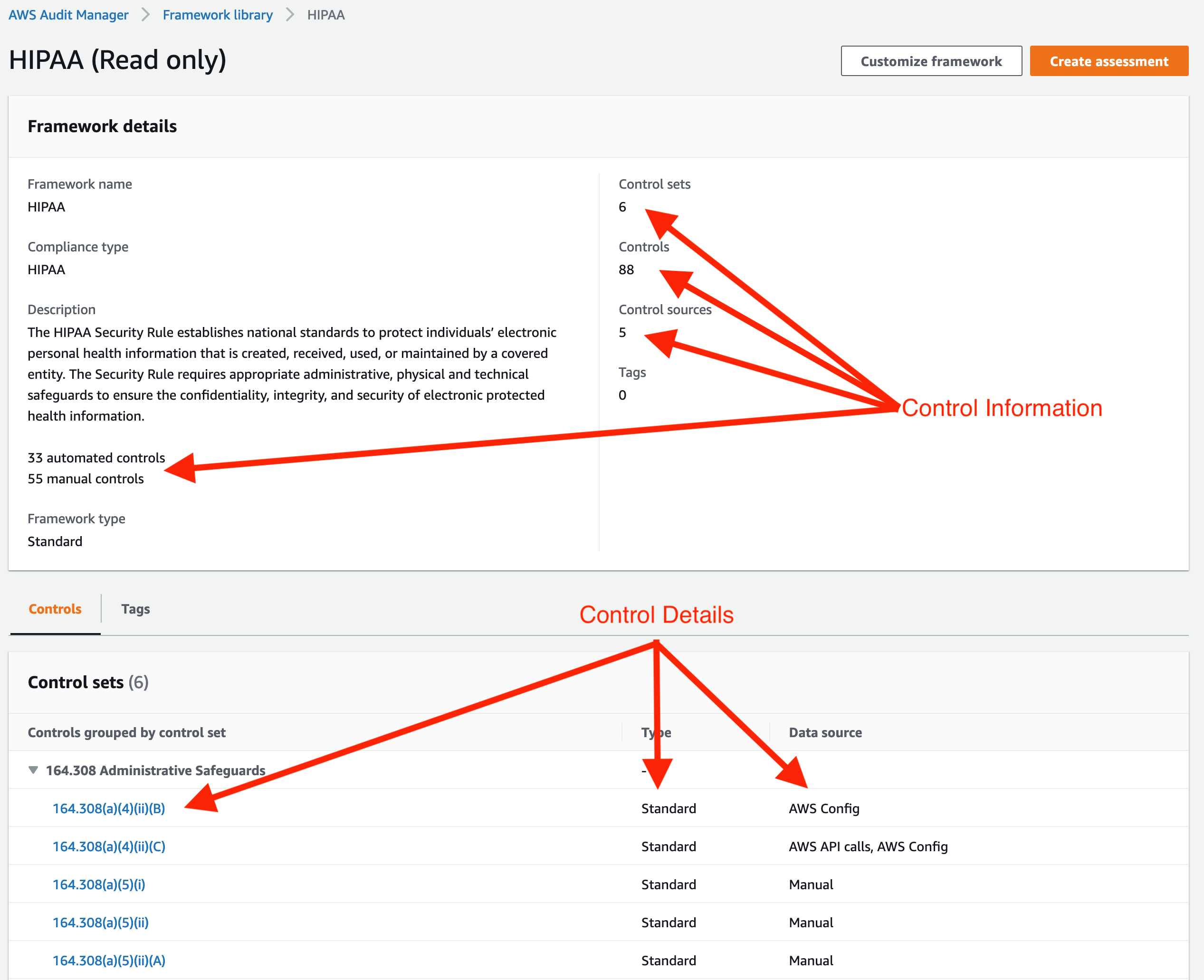
Task: Expand the Controls grouped by control set column
Action: [x=126, y=732]
